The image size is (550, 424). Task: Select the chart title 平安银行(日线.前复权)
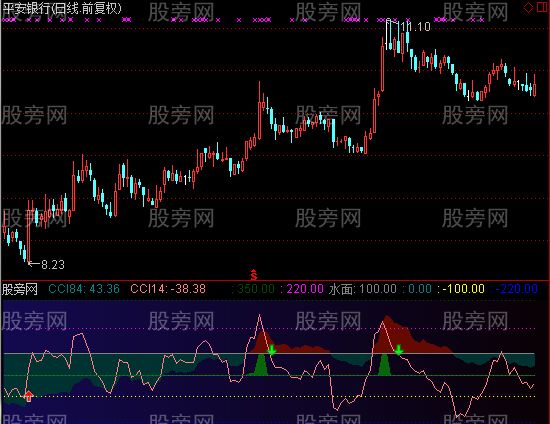(62, 8)
